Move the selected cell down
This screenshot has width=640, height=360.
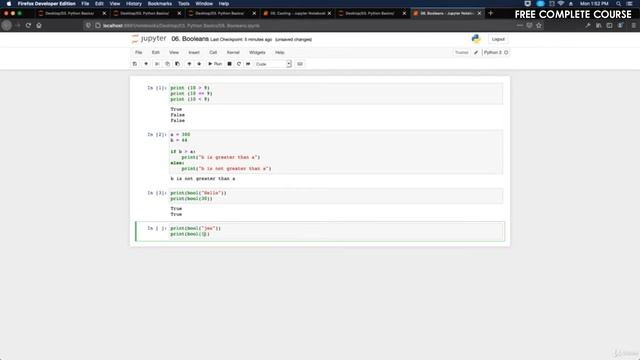199,64
